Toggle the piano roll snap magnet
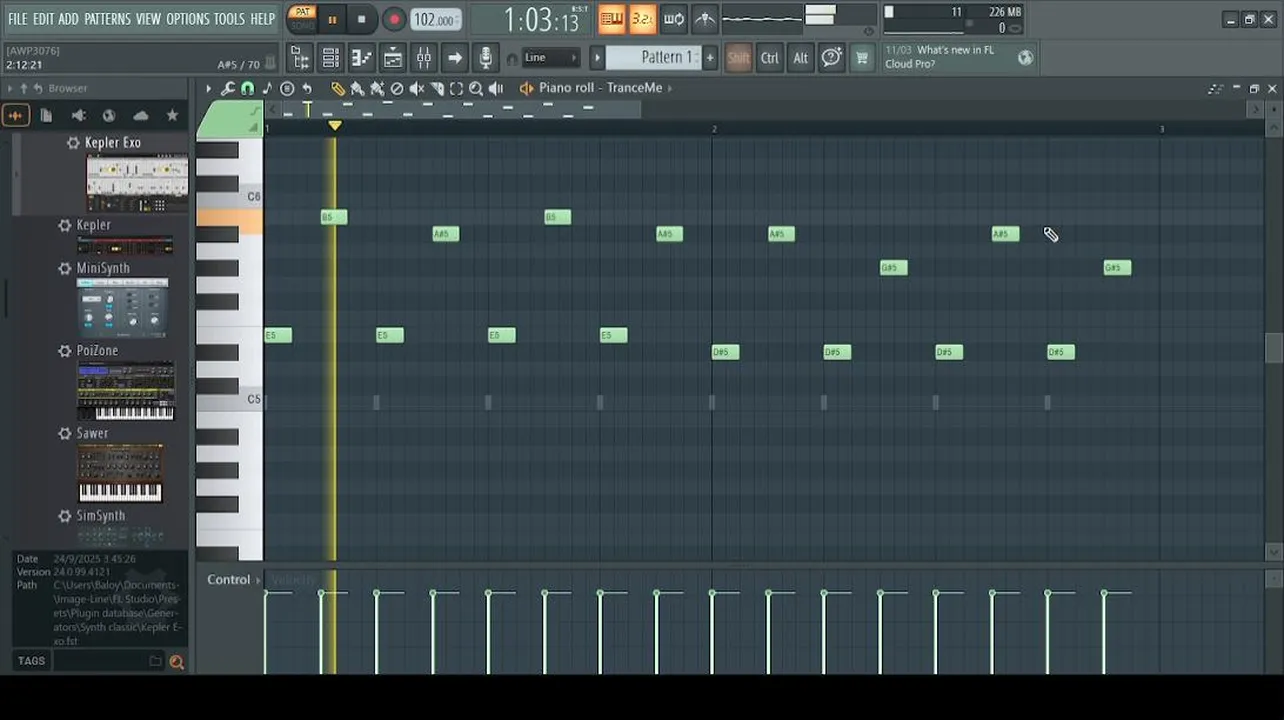 pyautogui.click(x=247, y=88)
